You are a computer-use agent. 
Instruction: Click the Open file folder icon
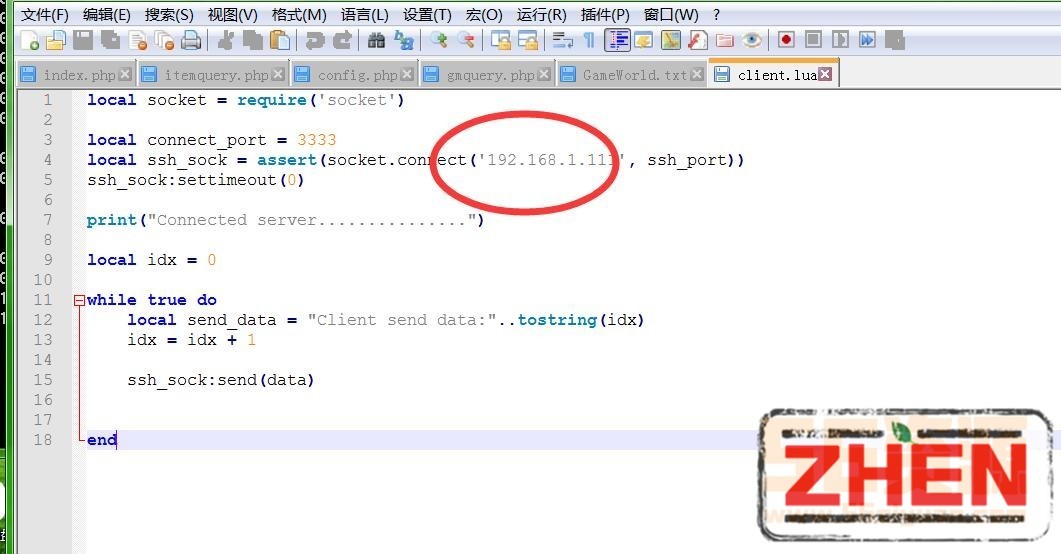coord(56,41)
